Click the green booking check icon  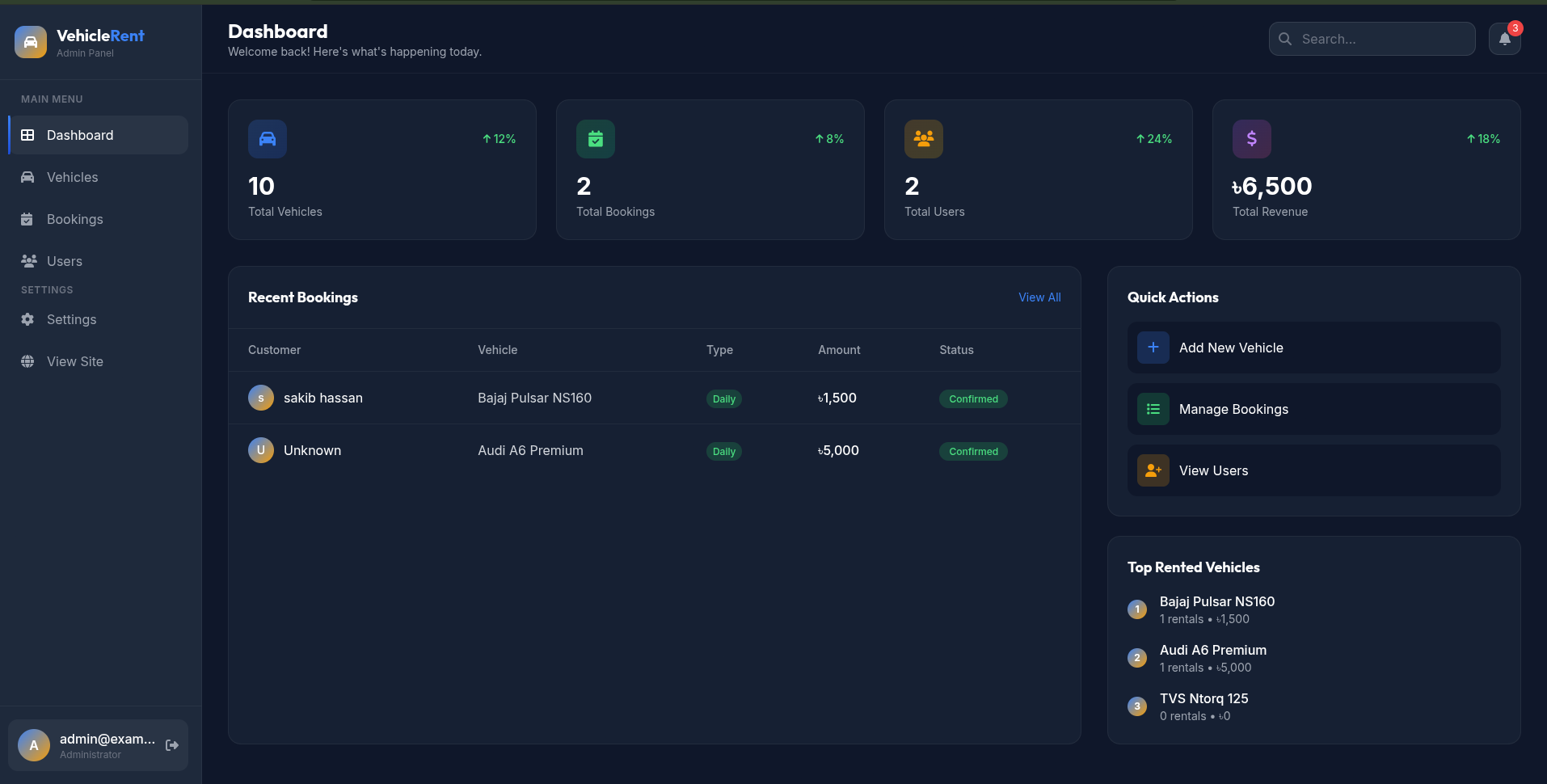pos(595,138)
